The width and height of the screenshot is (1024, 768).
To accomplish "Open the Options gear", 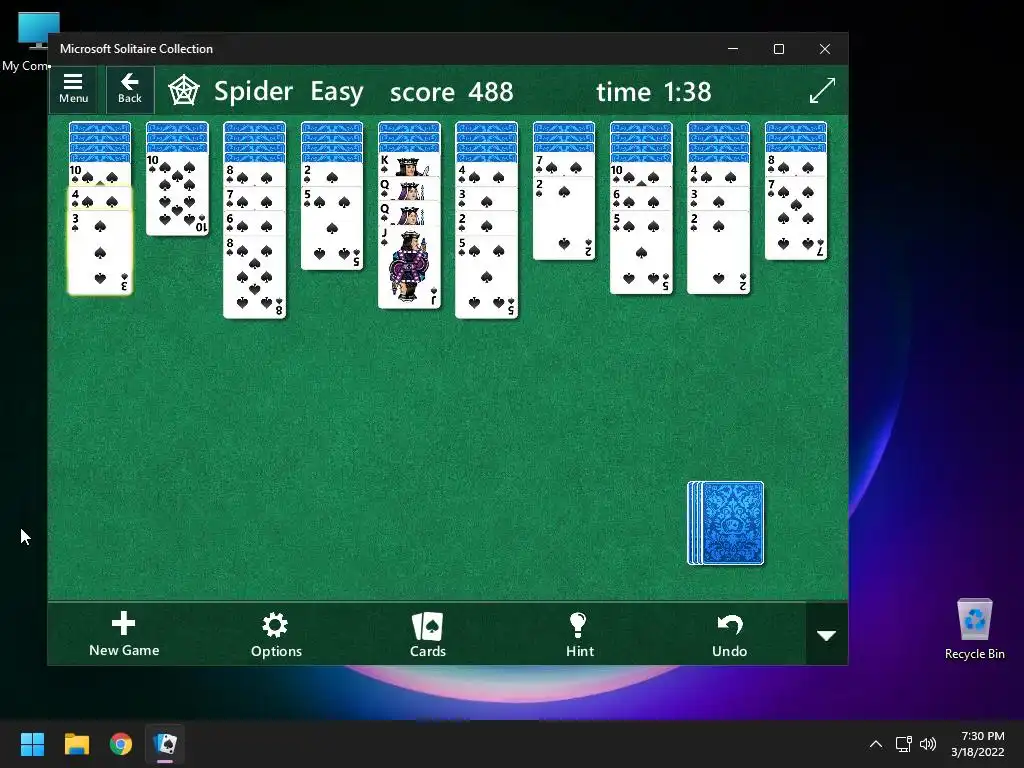I will [x=276, y=634].
